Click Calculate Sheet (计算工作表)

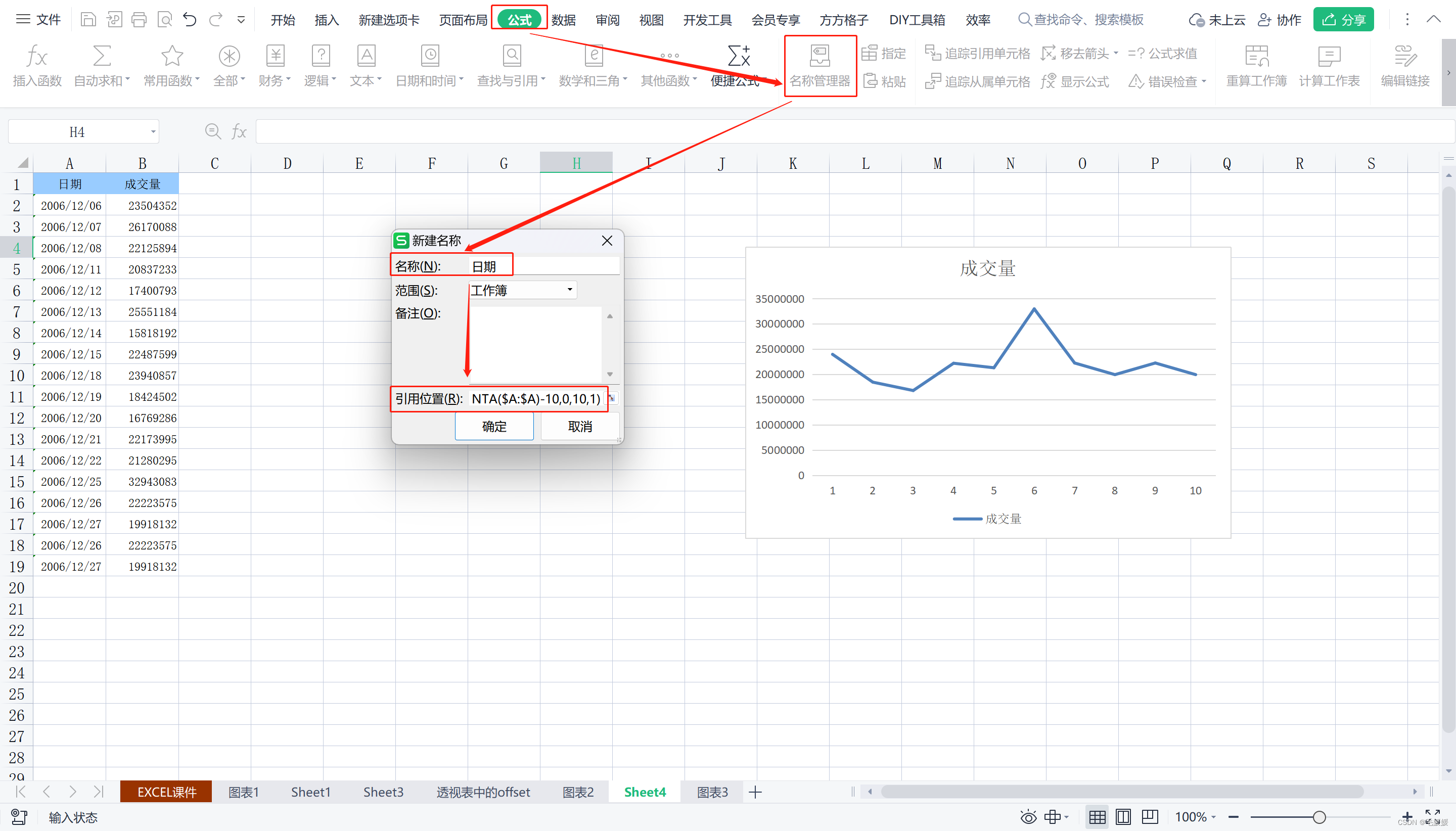[1329, 66]
